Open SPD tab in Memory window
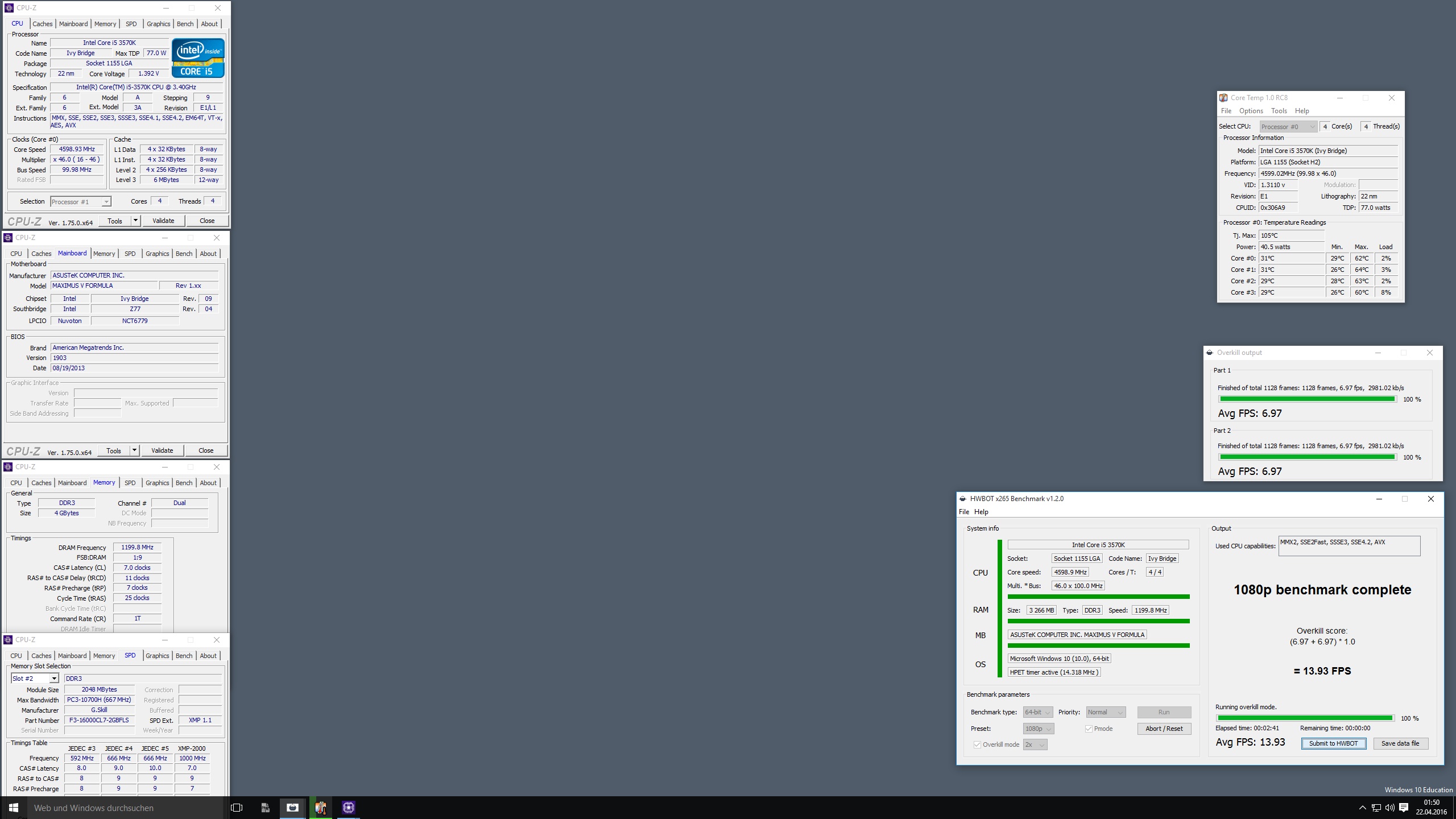 point(130,483)
